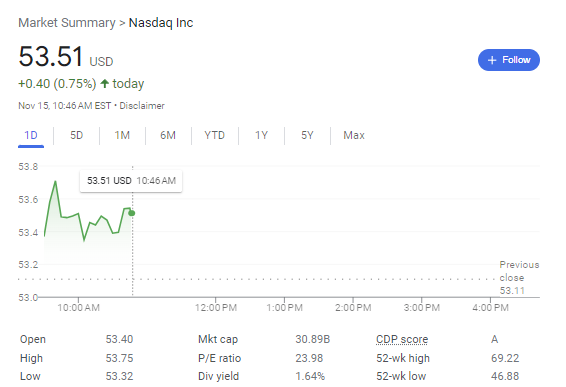Click the CDP score label

[402, 339]
